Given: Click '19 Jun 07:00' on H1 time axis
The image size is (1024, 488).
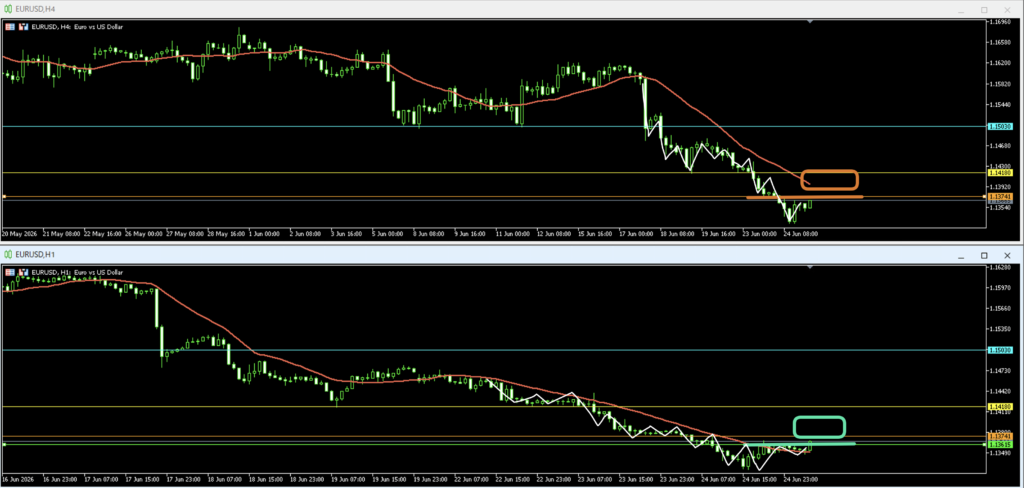Looking at the screenshot, I should point(349,480).
